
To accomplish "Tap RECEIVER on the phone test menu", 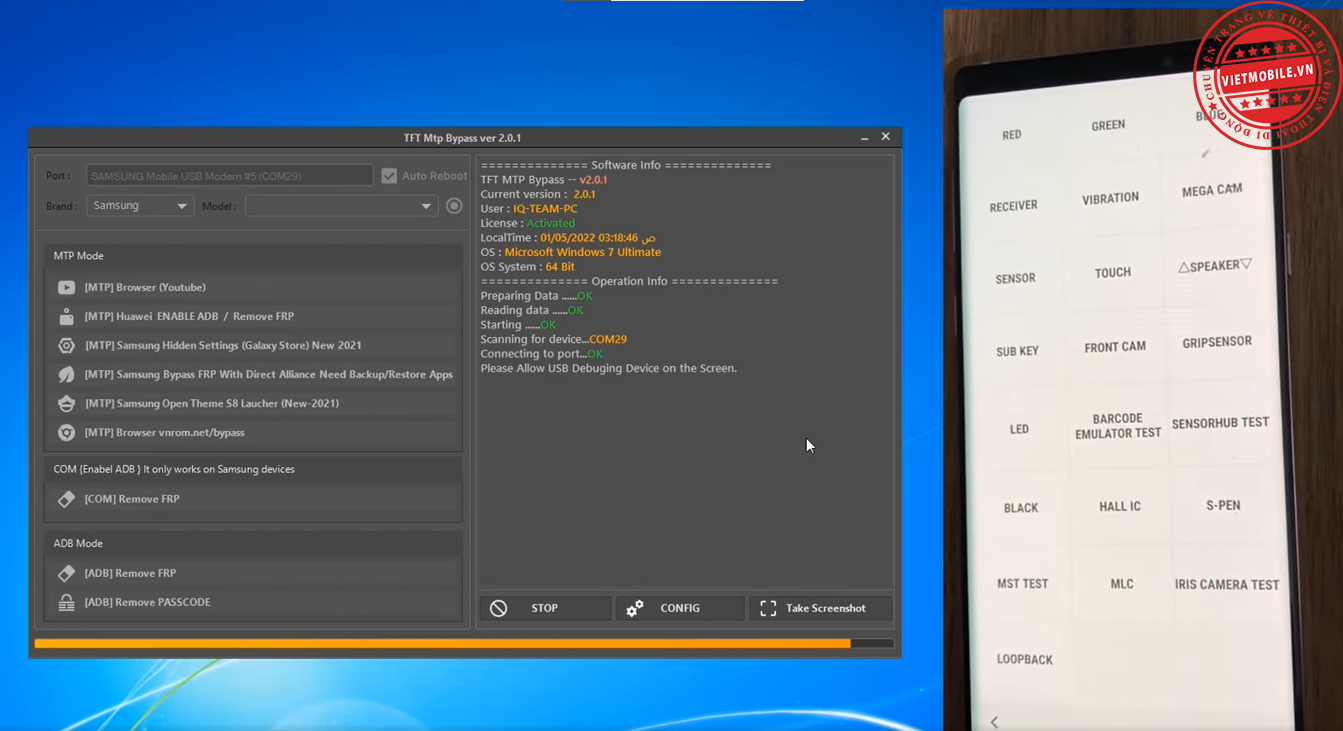I will click(x=1013, y=206).
